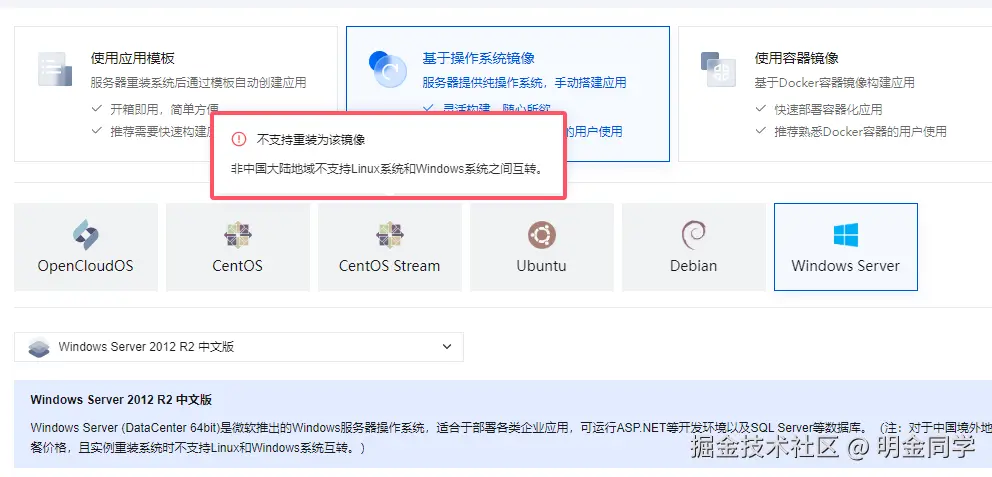Click the 使用容器镜像 card icon
The width and height of the screenshot is (992, 477).
point(719,69)
